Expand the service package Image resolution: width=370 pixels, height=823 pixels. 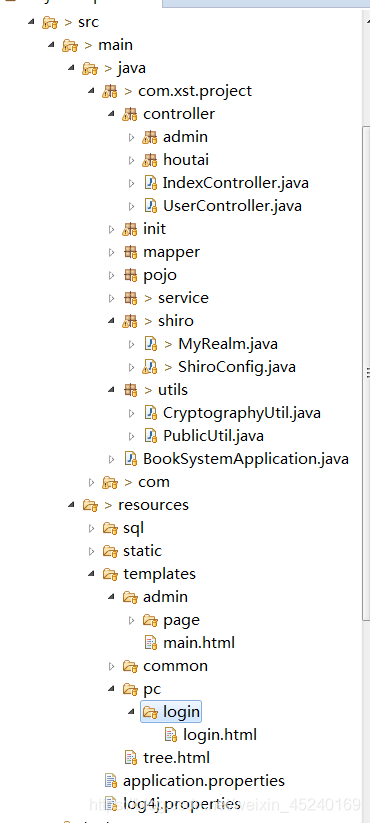click(111, 298)
